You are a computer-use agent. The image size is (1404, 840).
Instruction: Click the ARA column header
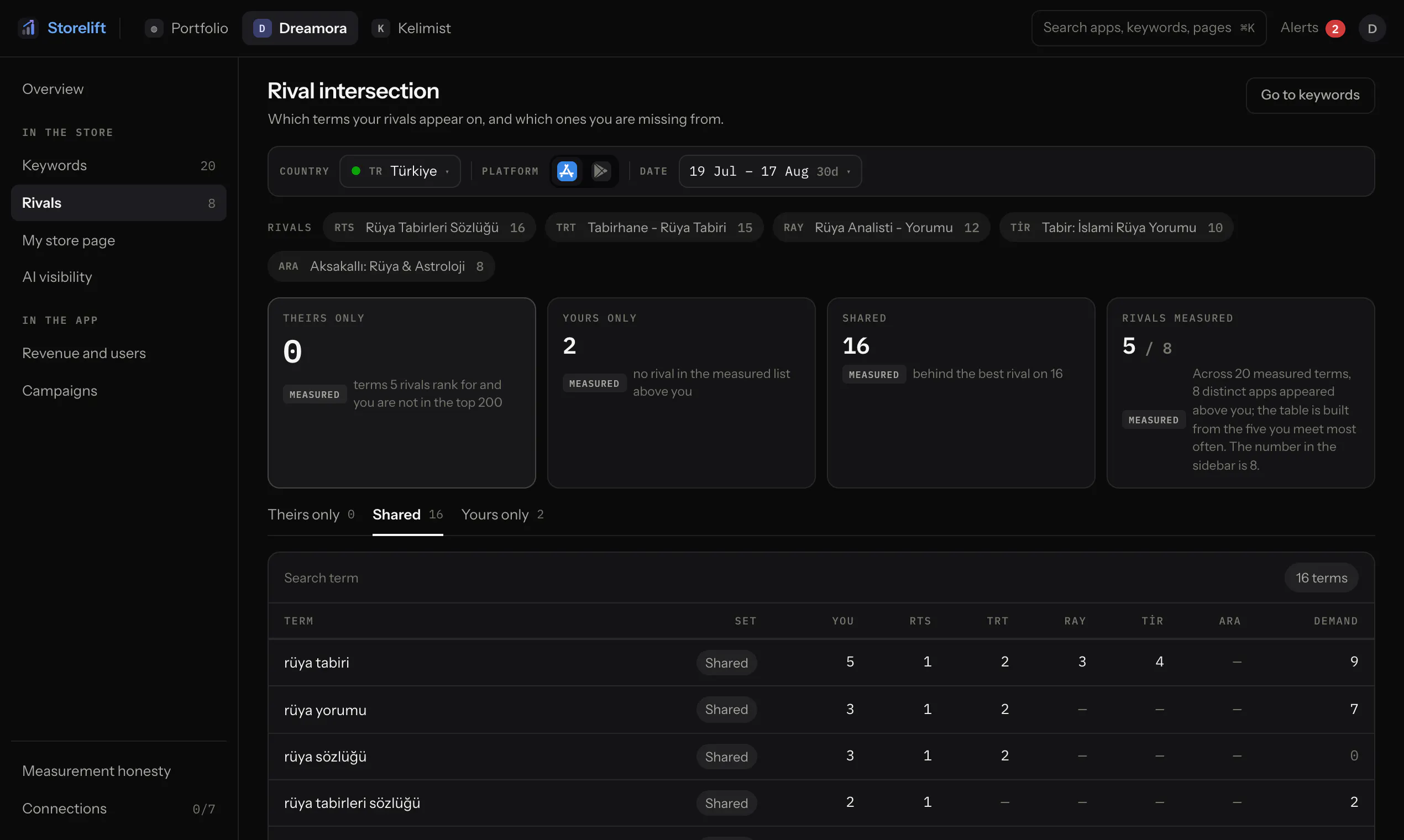click(x=1230, y=621)
